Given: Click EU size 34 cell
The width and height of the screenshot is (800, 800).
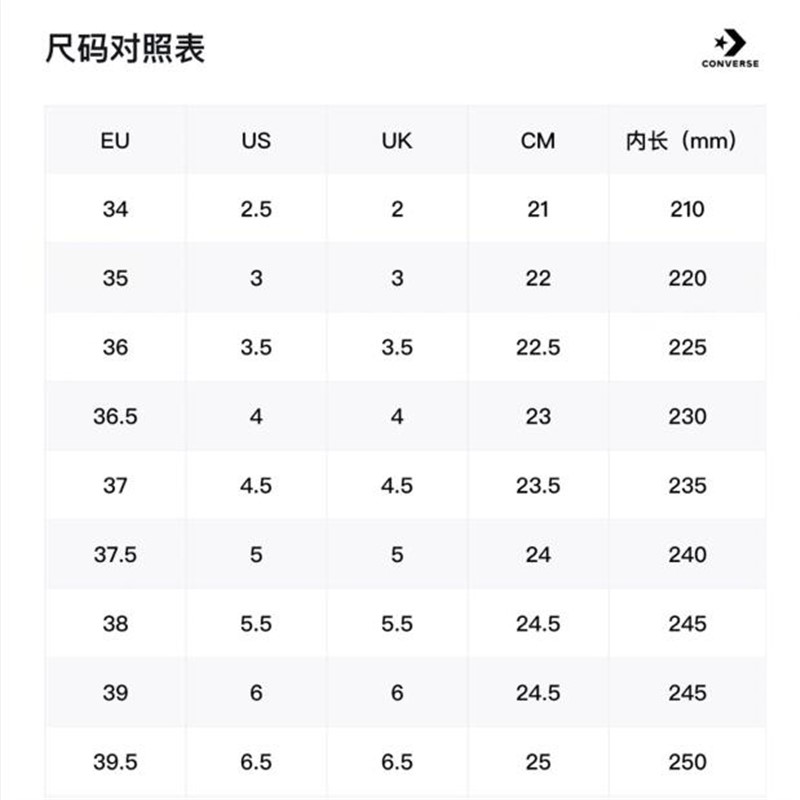Looking at the screenshot, I should pyautogui.click(x=115, y=209).
